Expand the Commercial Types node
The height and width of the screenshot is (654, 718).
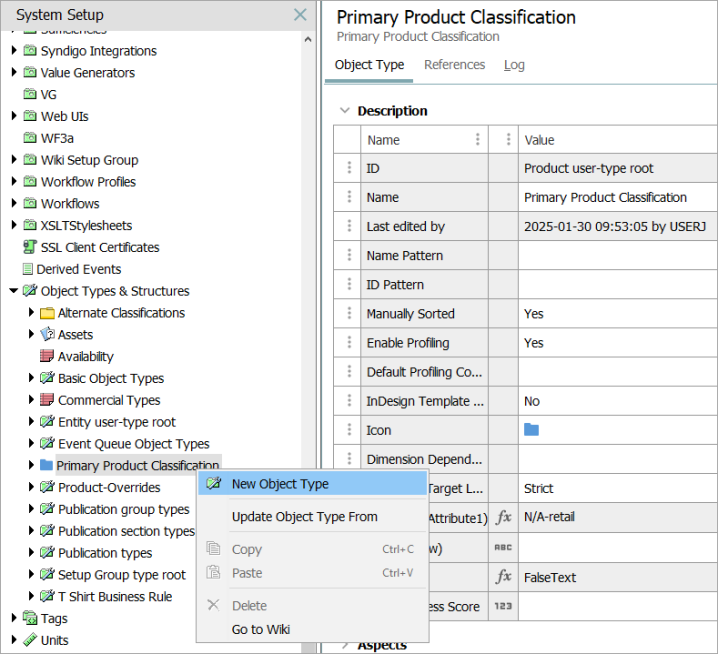point(31,401)
